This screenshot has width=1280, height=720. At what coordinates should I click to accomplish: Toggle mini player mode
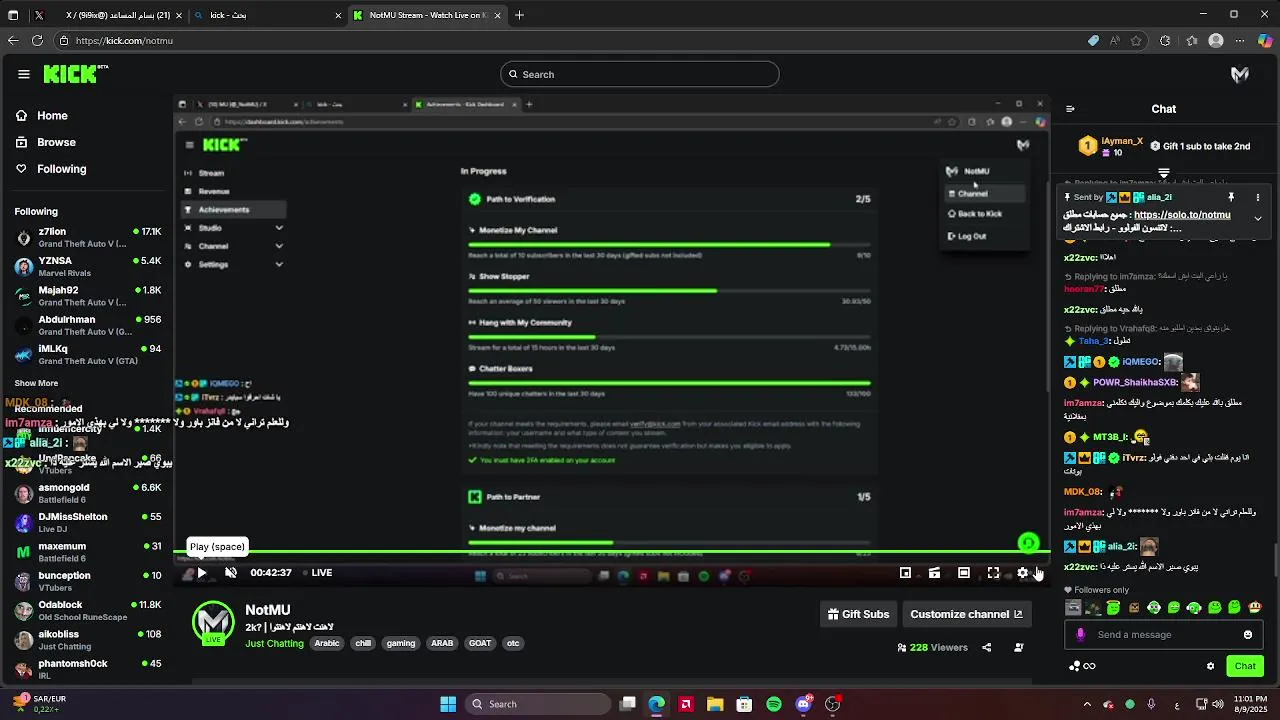tap(905, 573)
